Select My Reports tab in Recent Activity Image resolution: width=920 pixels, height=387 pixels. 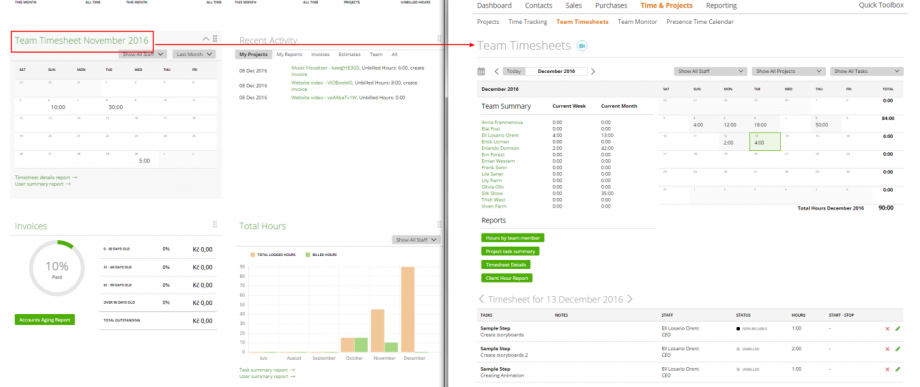click(289, 54)
